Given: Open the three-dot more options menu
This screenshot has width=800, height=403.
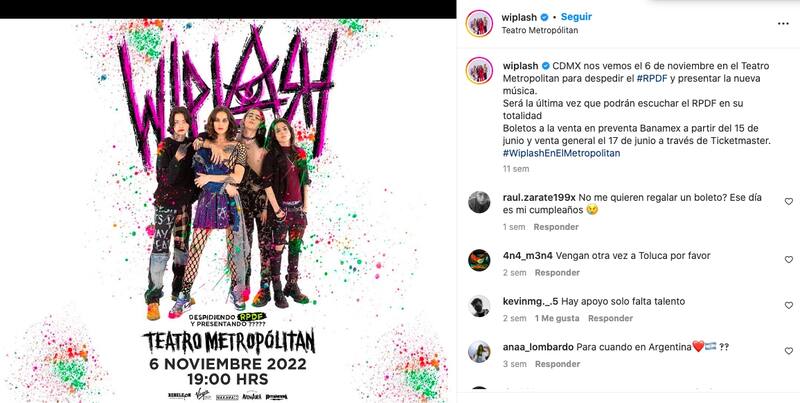Looking at the screenshot, I should coord(783,24).
